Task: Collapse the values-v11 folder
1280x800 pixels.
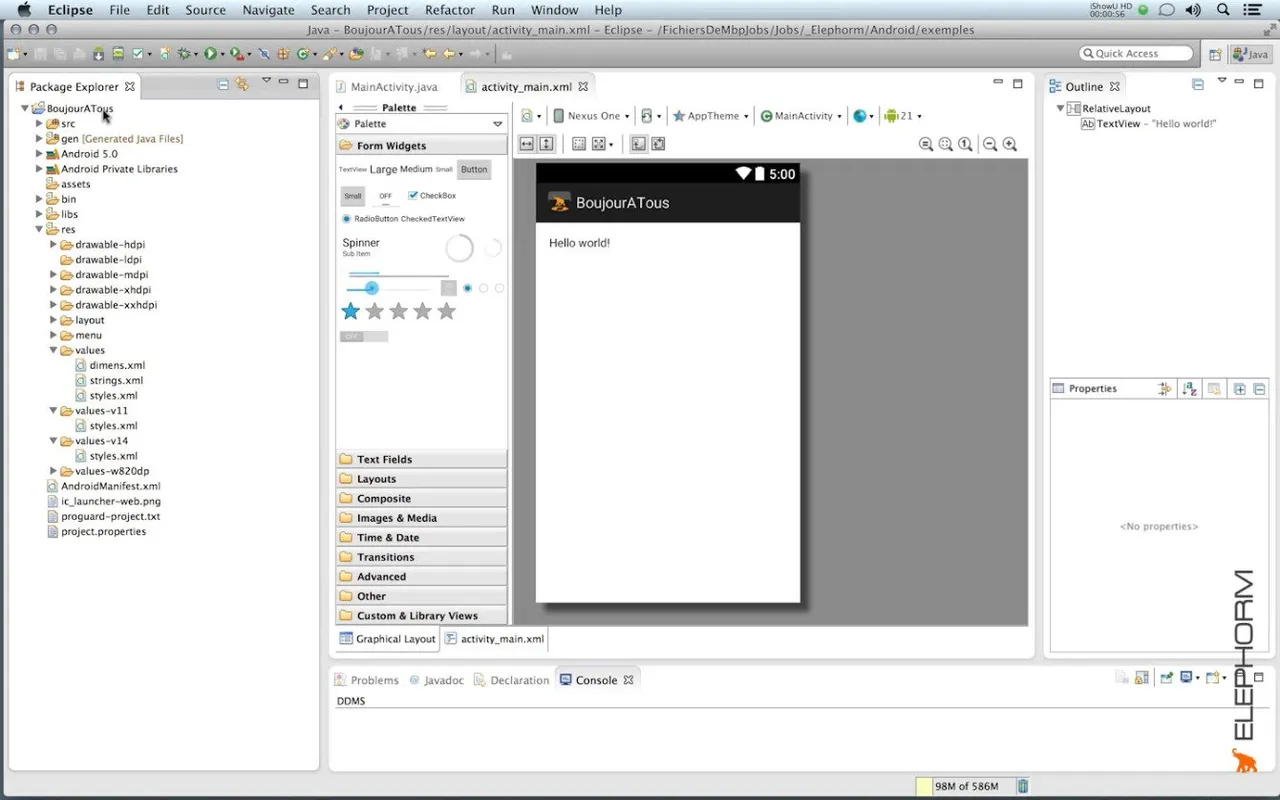Action: click(54, 411)
